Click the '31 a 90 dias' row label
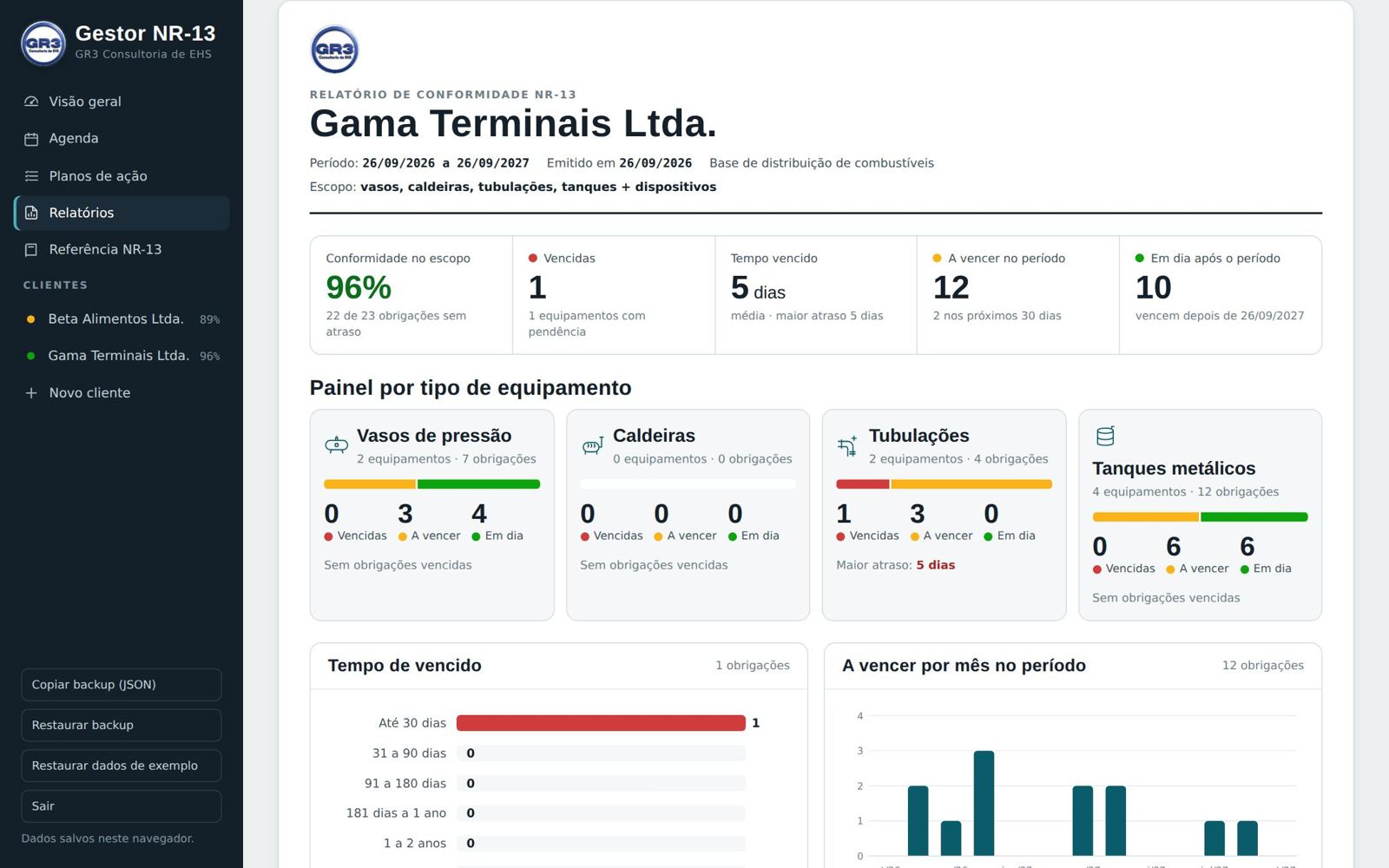The height and width of the screenshot is (868, 1389). click(409, 753)
